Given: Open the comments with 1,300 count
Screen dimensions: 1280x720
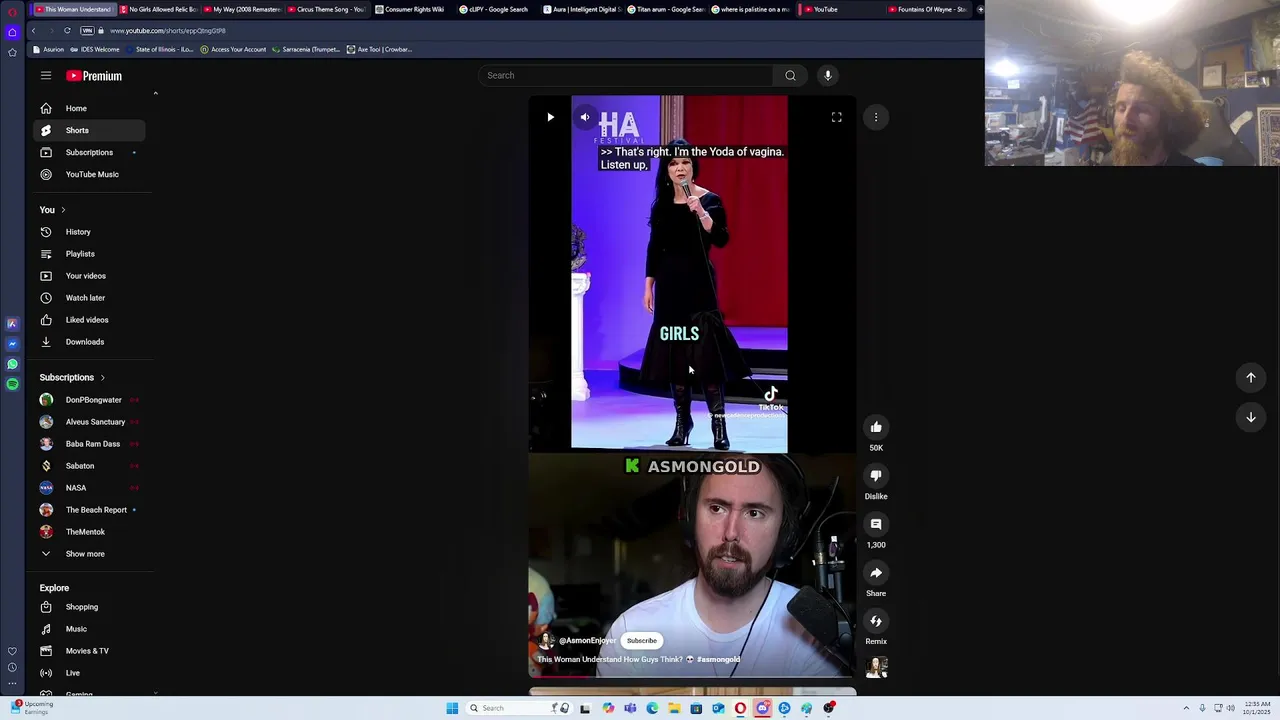Looking at the screenshot, I should (x=876, y=524).
